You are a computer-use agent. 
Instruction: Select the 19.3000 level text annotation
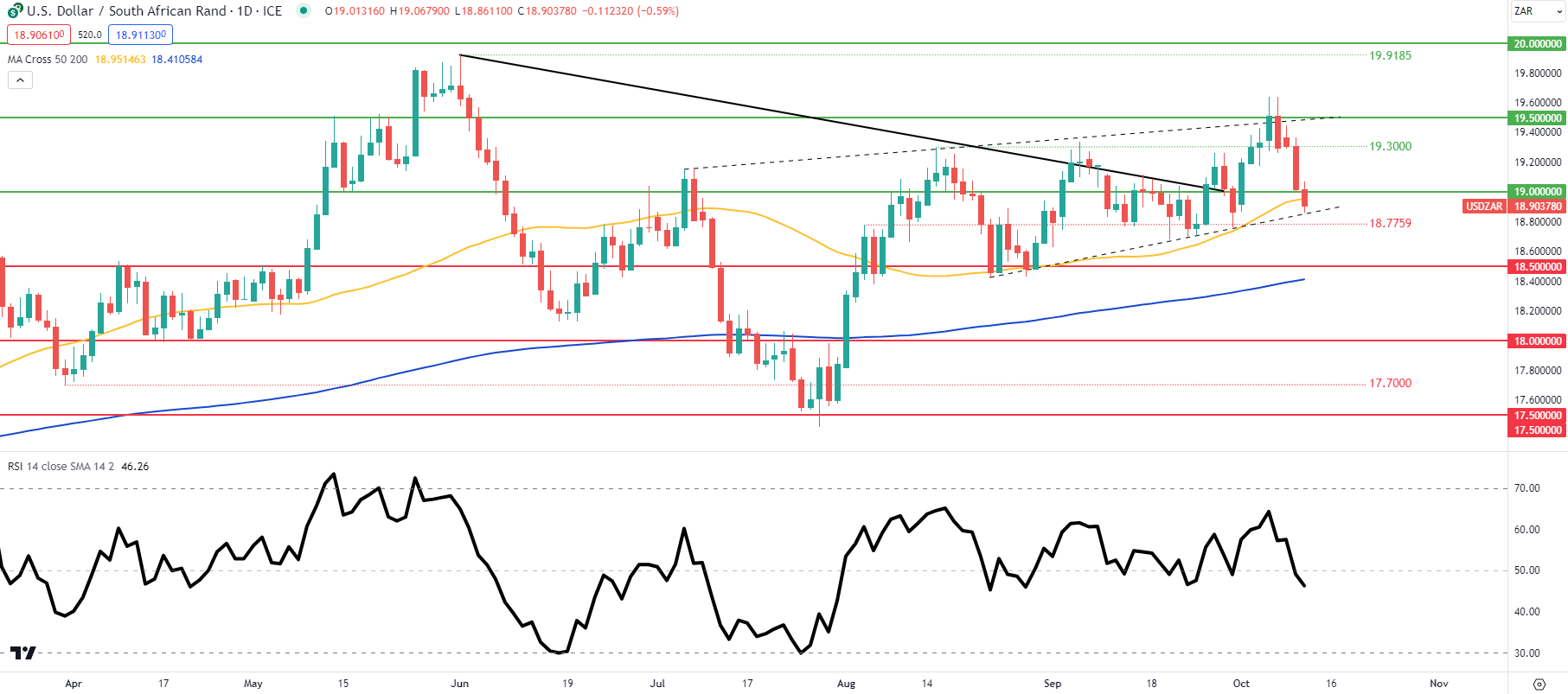tap(1390, 146)
